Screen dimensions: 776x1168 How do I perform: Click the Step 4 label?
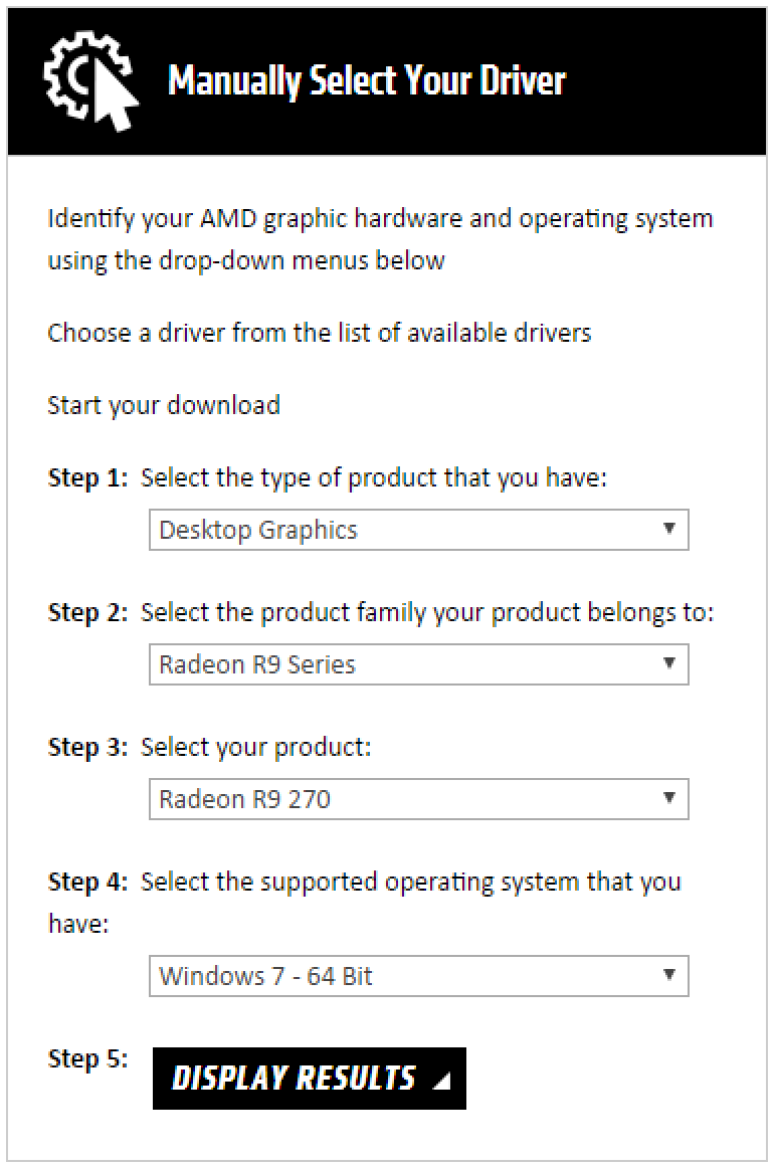[88, 882]
